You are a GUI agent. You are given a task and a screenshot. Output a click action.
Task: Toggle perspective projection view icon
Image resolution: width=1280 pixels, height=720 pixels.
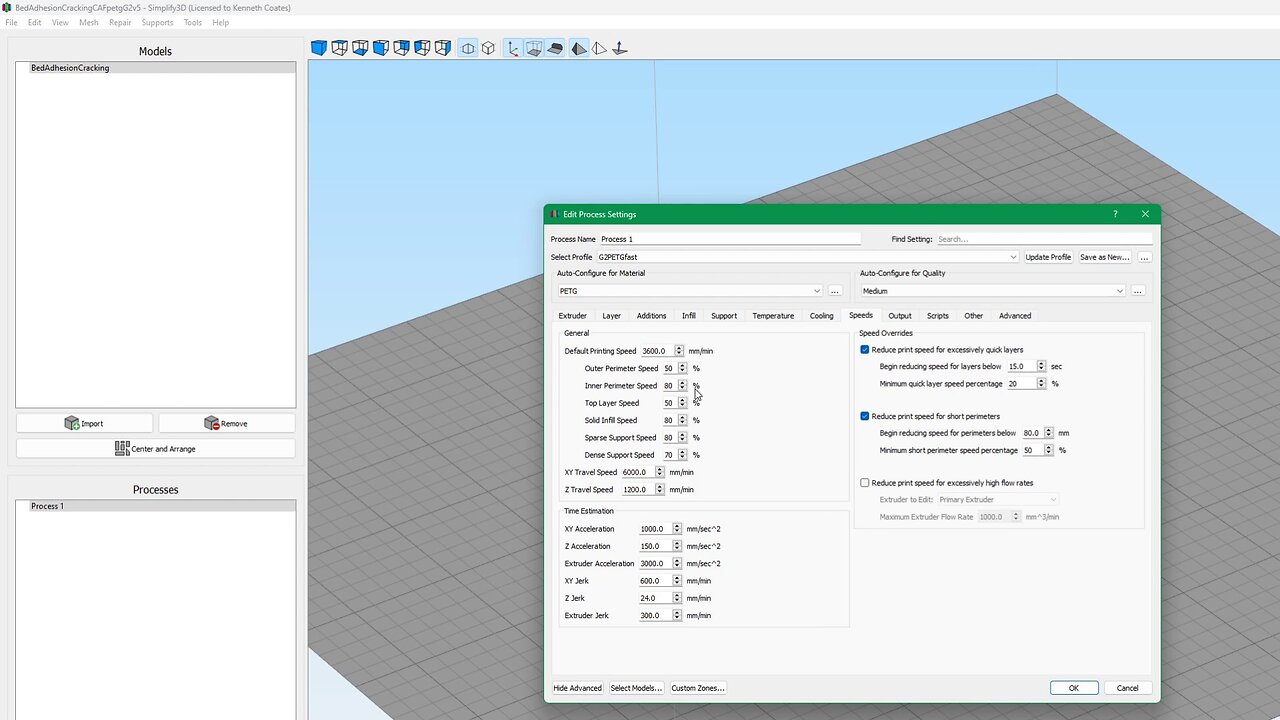468,48
